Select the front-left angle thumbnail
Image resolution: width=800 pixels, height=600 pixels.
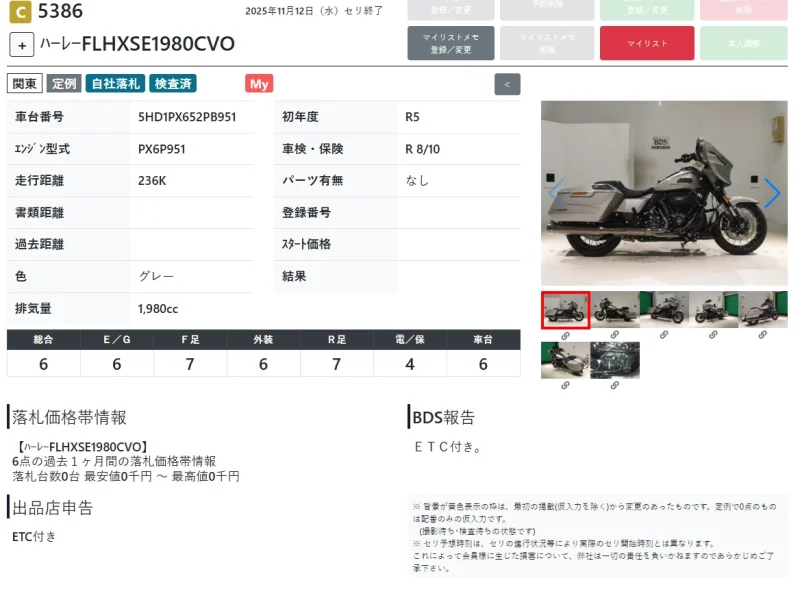714,309
